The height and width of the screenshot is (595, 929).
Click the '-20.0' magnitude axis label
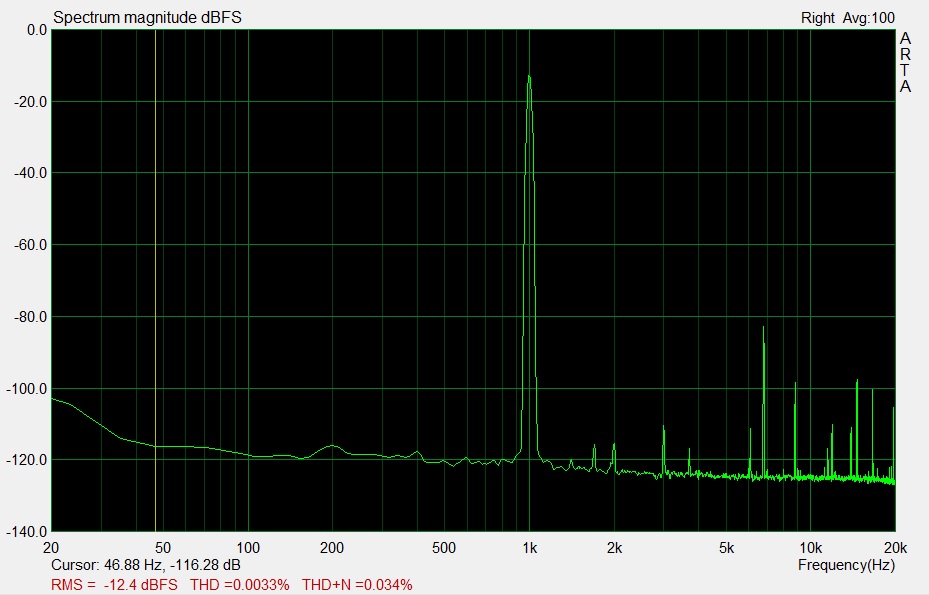[x=30, y=102]
